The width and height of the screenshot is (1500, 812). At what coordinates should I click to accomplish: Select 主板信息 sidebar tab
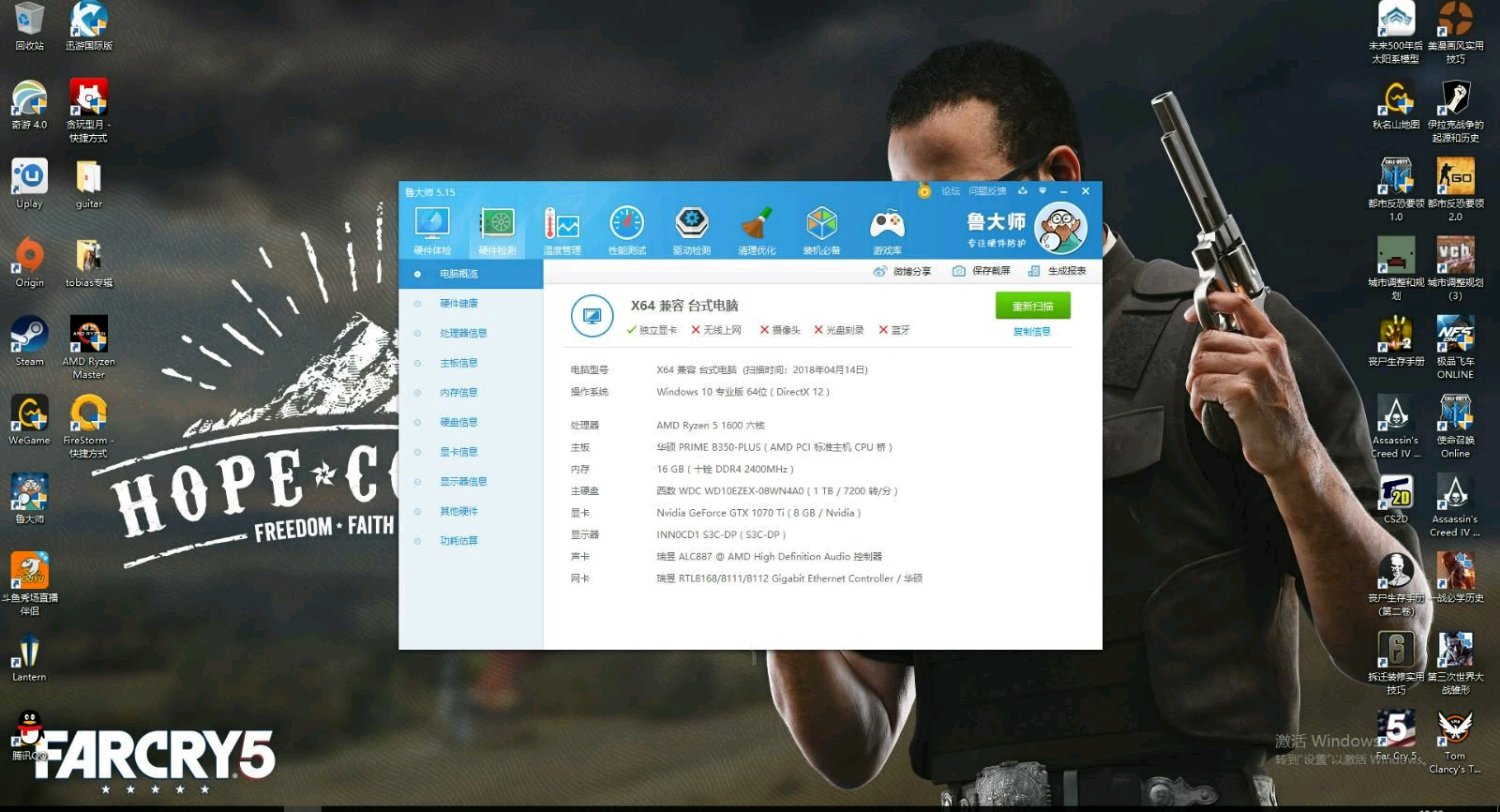click(x=471, y=363)
